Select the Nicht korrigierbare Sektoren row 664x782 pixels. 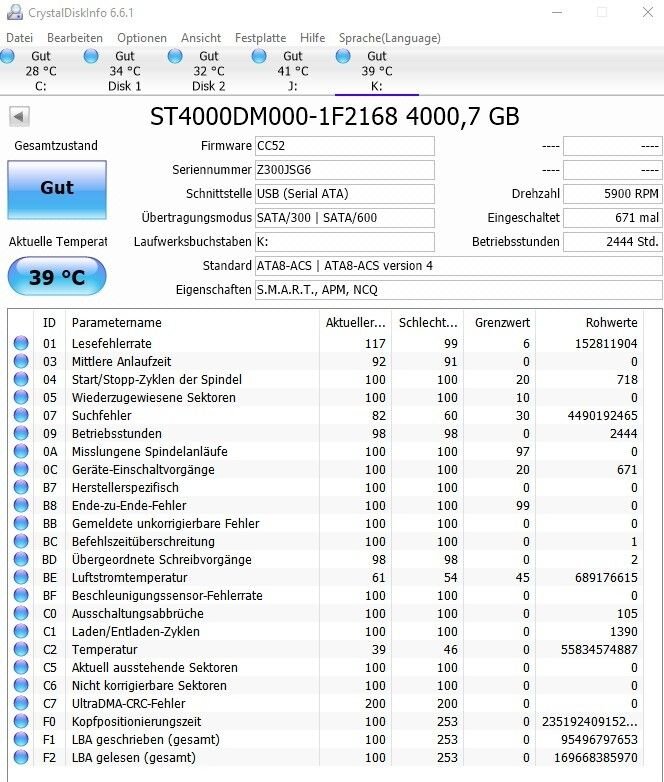point(326,685)
